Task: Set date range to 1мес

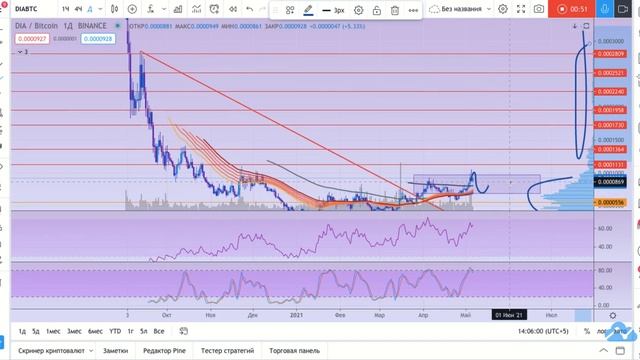Action: tap(53, 331)
